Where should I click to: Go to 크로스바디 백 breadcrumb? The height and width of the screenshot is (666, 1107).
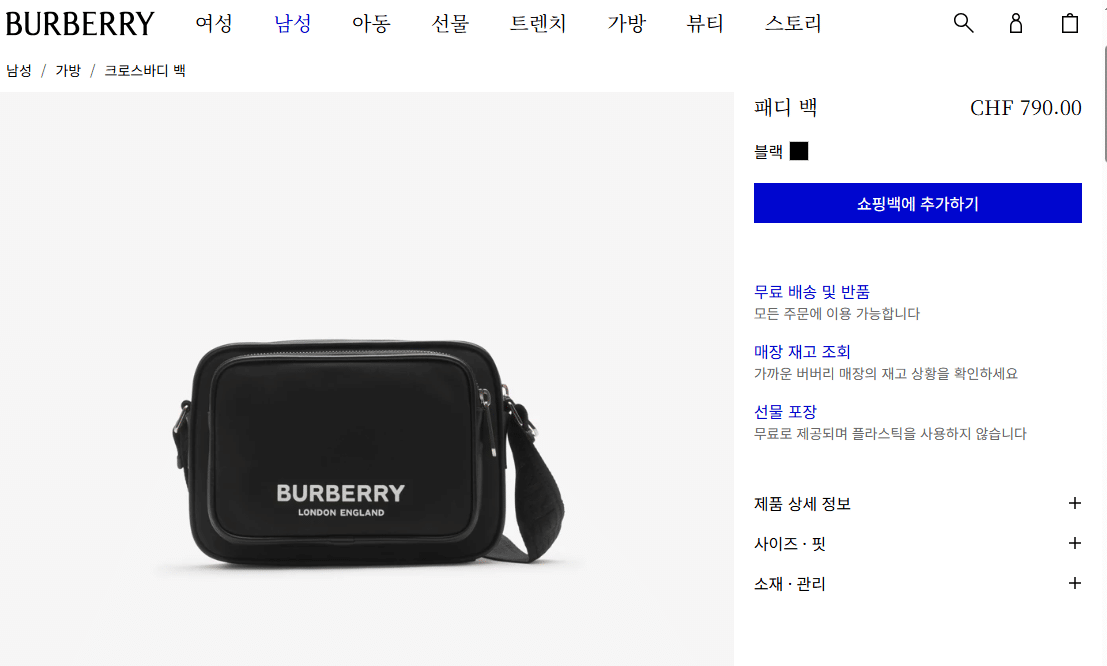coord(145,71)
